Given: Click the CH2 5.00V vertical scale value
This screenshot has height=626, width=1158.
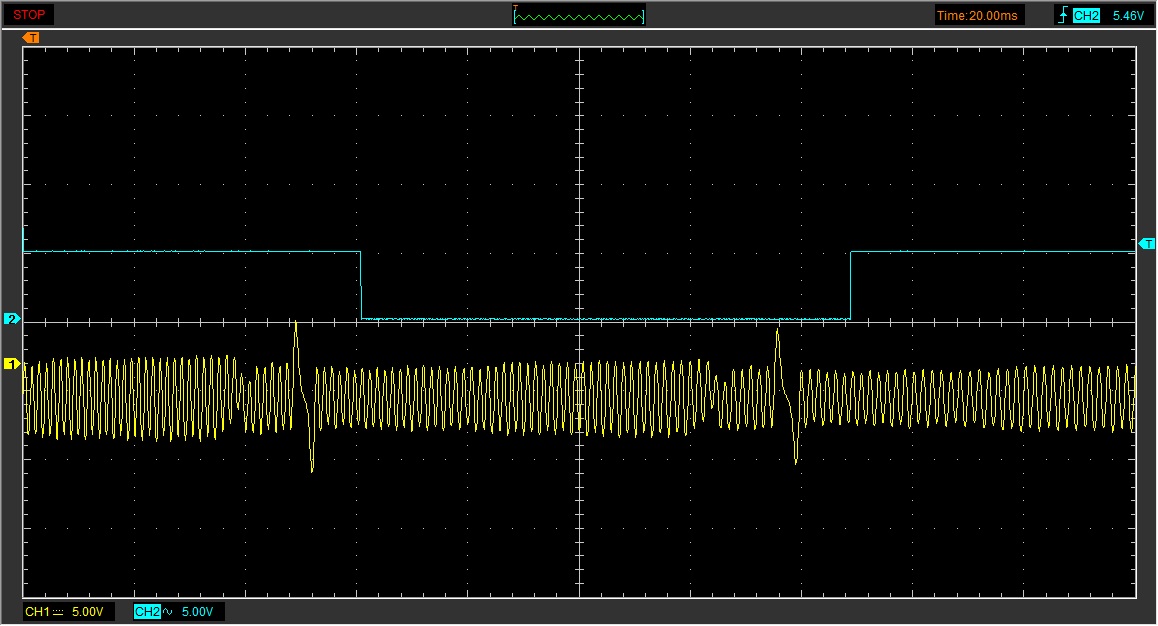Looking at the screenshot, I should point(197,612).
